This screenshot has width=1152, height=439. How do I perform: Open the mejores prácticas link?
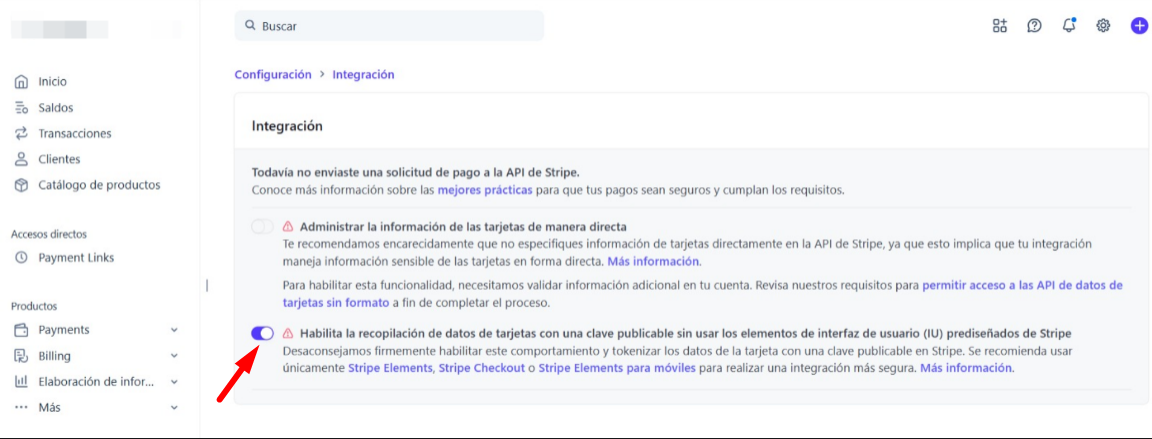[x=485, y=190]
